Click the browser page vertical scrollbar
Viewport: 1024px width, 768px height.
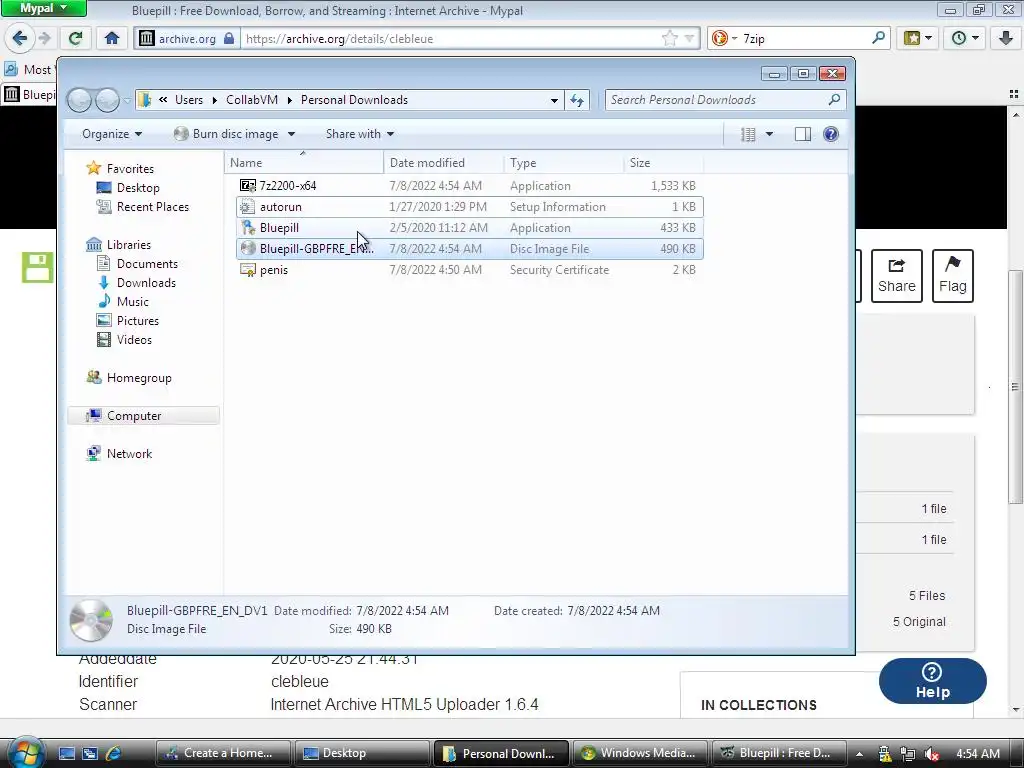click(x=1016, y=385)
